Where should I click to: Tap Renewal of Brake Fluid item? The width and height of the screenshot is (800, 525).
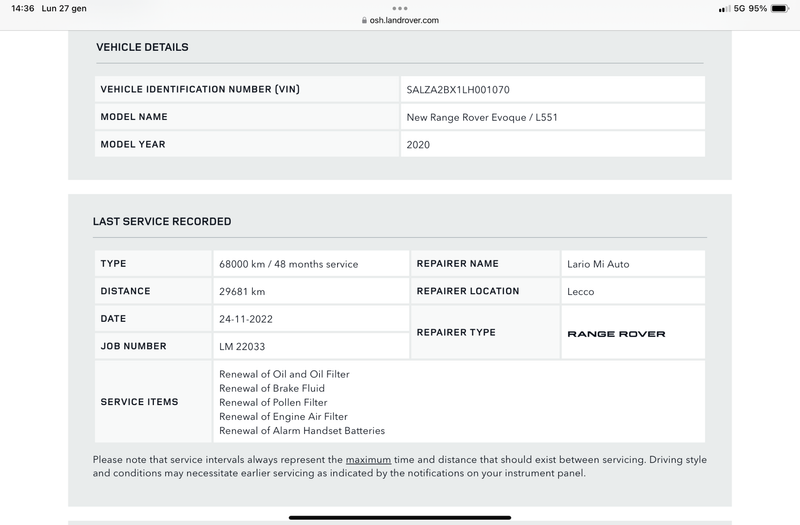(x=271, y=388)
